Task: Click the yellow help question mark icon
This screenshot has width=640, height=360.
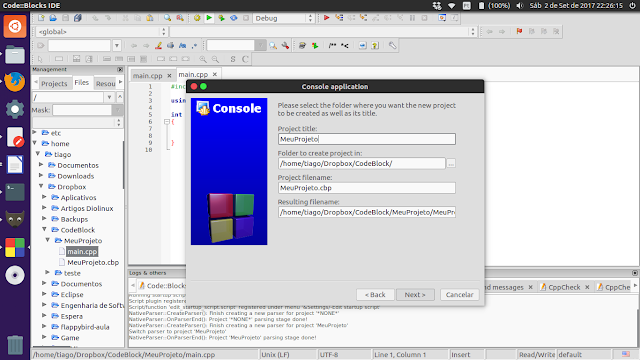Action: tap(375, 46)
